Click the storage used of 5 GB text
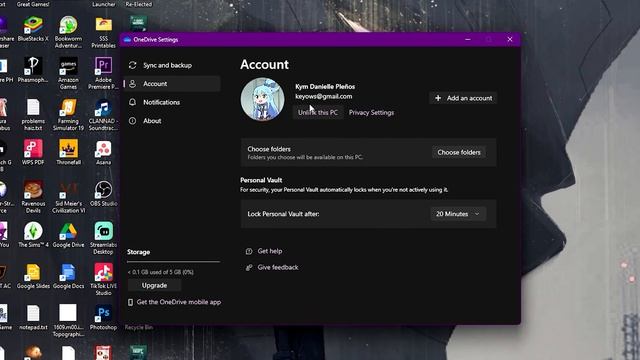640x360 pixels. click(160, 272)
